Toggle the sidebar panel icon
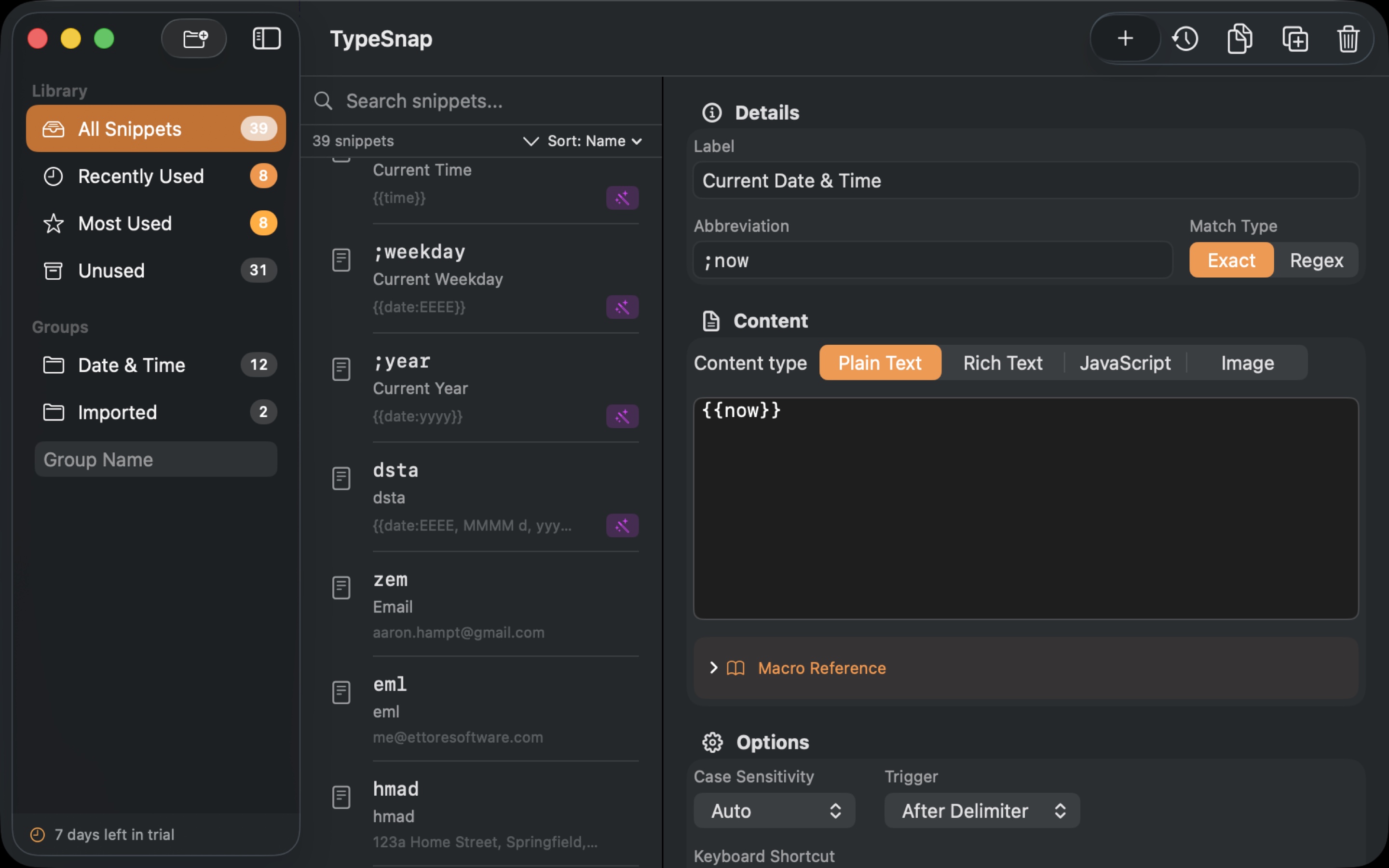 266,39
